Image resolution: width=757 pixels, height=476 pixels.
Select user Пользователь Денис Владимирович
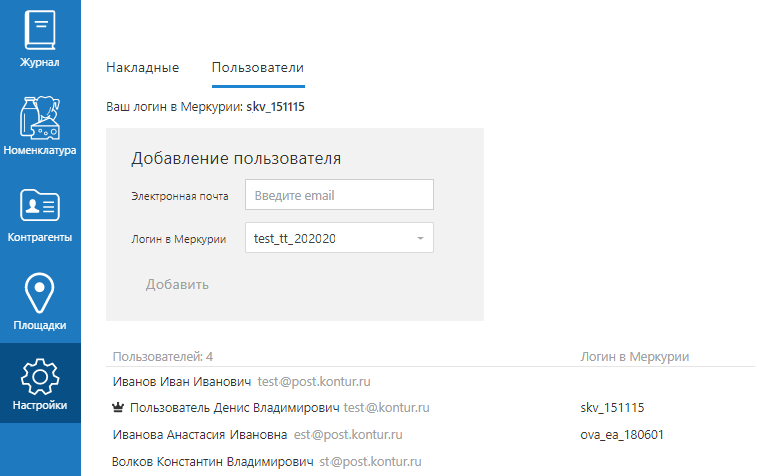click(x=235, y=408)
